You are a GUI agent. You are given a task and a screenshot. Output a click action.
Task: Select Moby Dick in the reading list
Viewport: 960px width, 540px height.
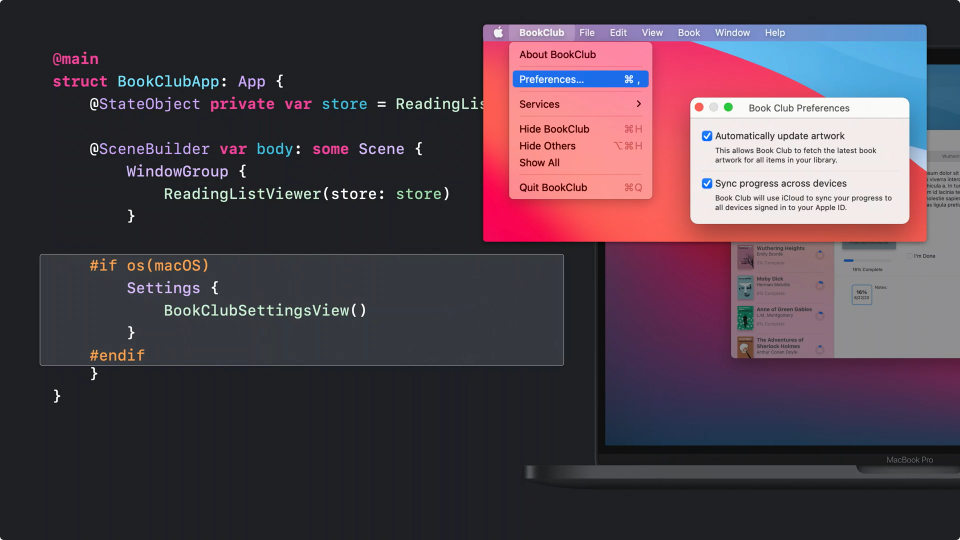782,287
